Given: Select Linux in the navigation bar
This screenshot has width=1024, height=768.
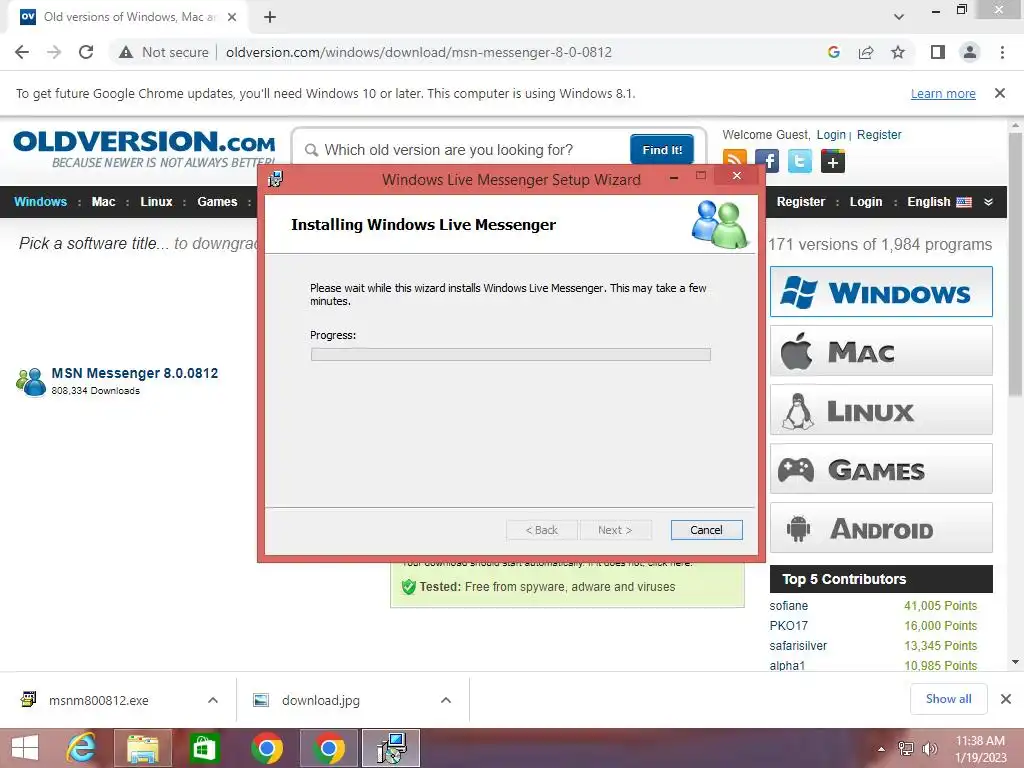Looking at the screenshot, I should [156, 202].
